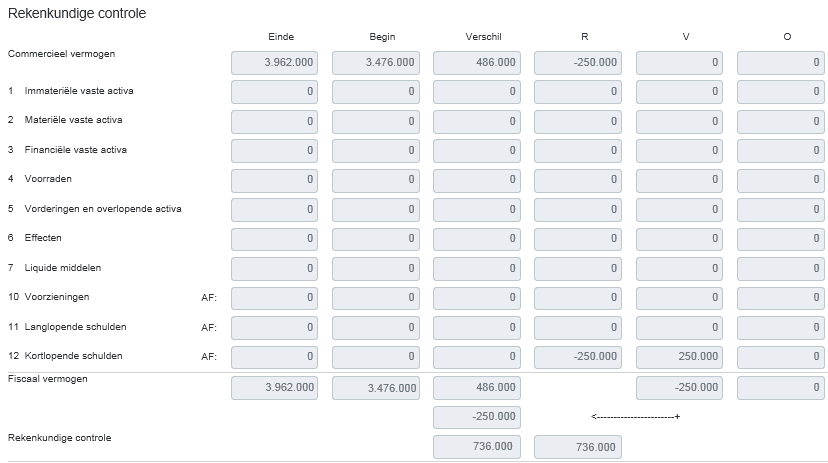Click Rekenkundige controle left 736.000 field
The width and height of the screenshot is (828, 463).
pos(477,447)
